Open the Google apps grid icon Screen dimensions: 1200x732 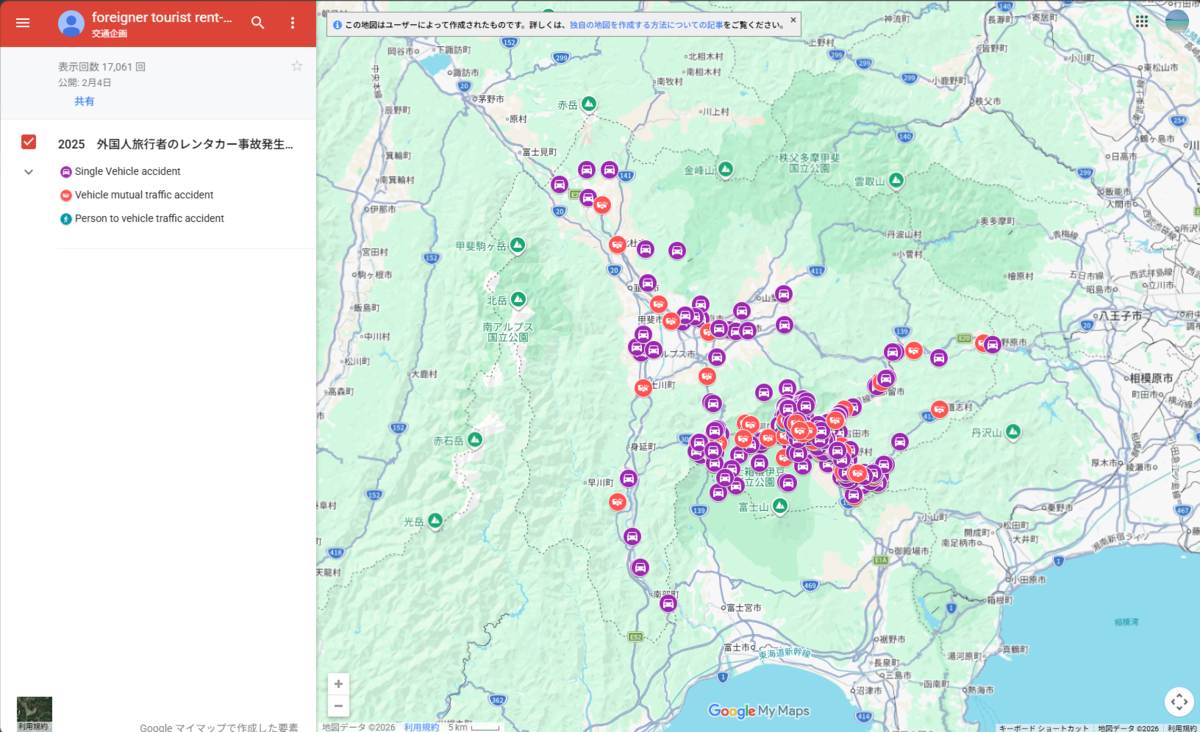coord(1142,20)
